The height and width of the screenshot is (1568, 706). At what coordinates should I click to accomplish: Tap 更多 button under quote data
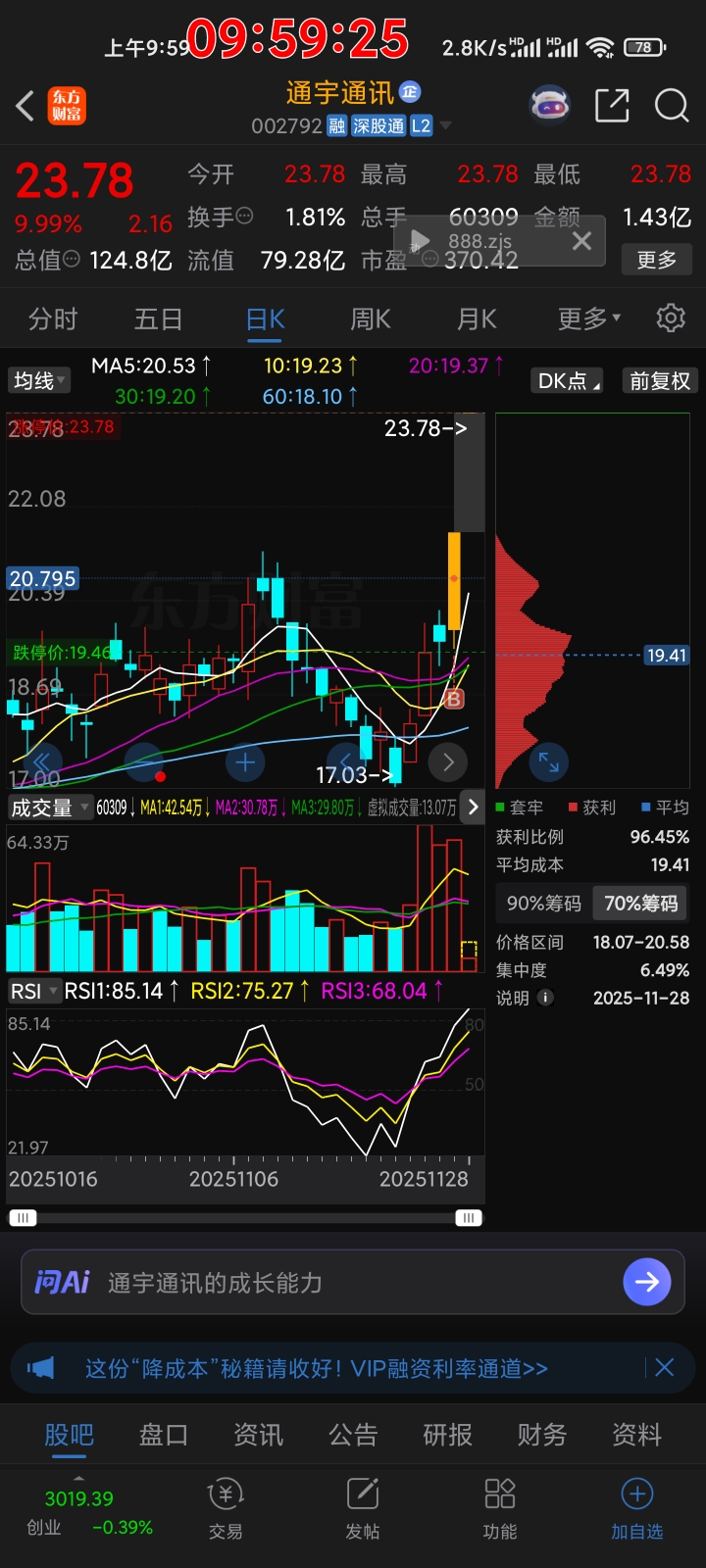[657, 260]
